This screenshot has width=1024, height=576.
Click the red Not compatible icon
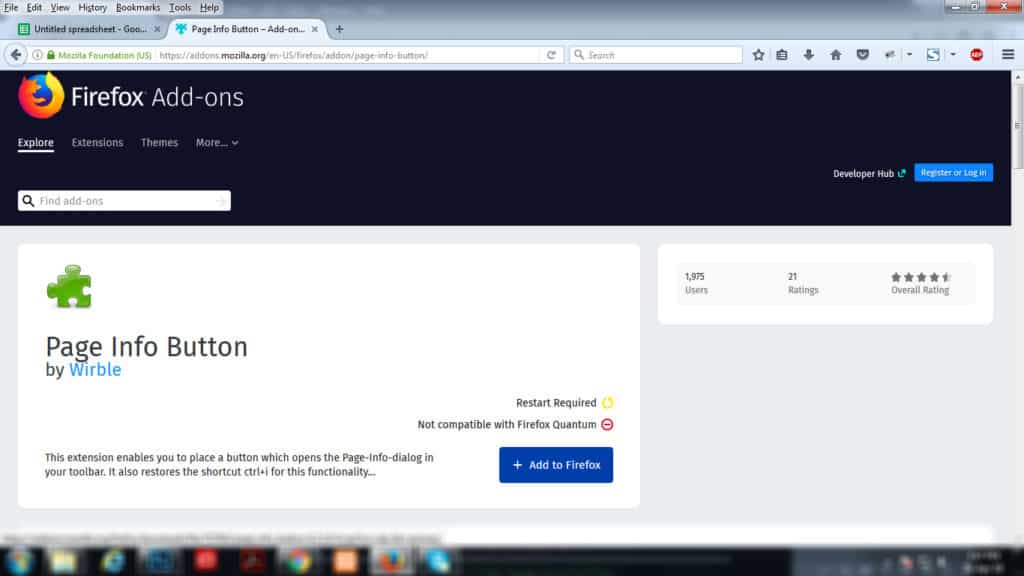(607, 424)
